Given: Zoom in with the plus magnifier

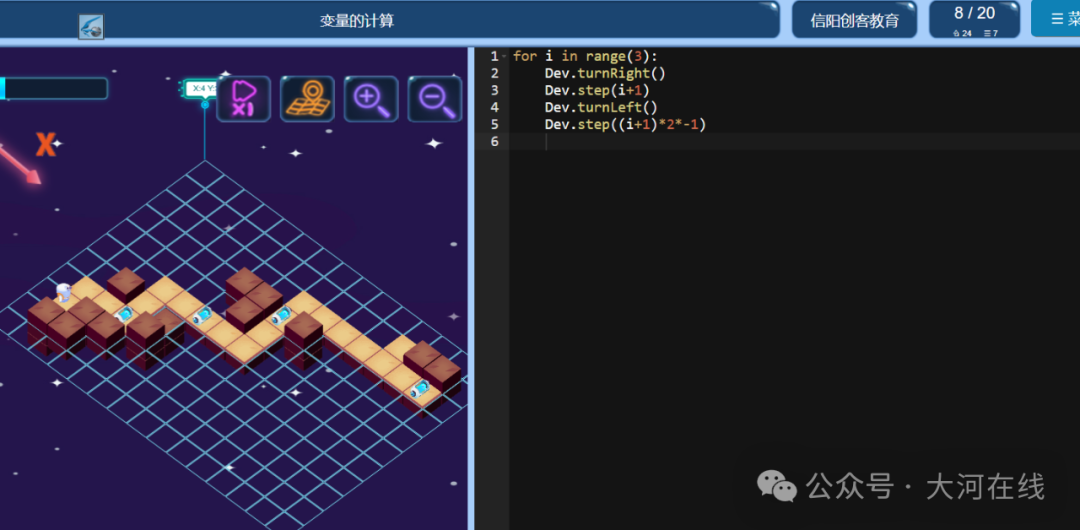Looking at the screenshot, I should tap(371, 99).
